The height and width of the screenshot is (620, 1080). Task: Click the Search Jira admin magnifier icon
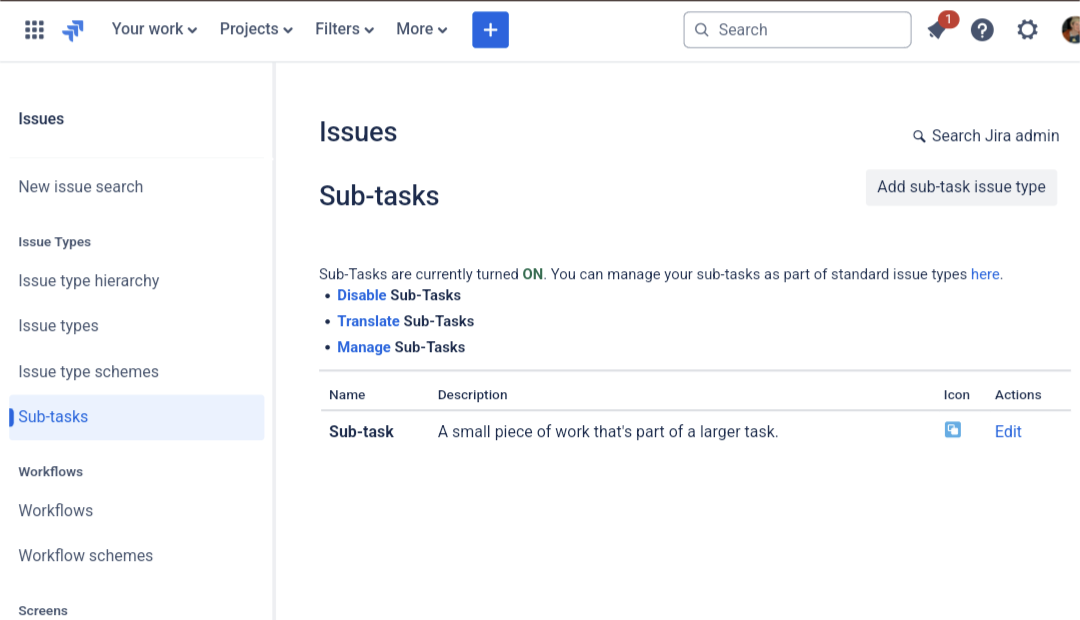919,136
